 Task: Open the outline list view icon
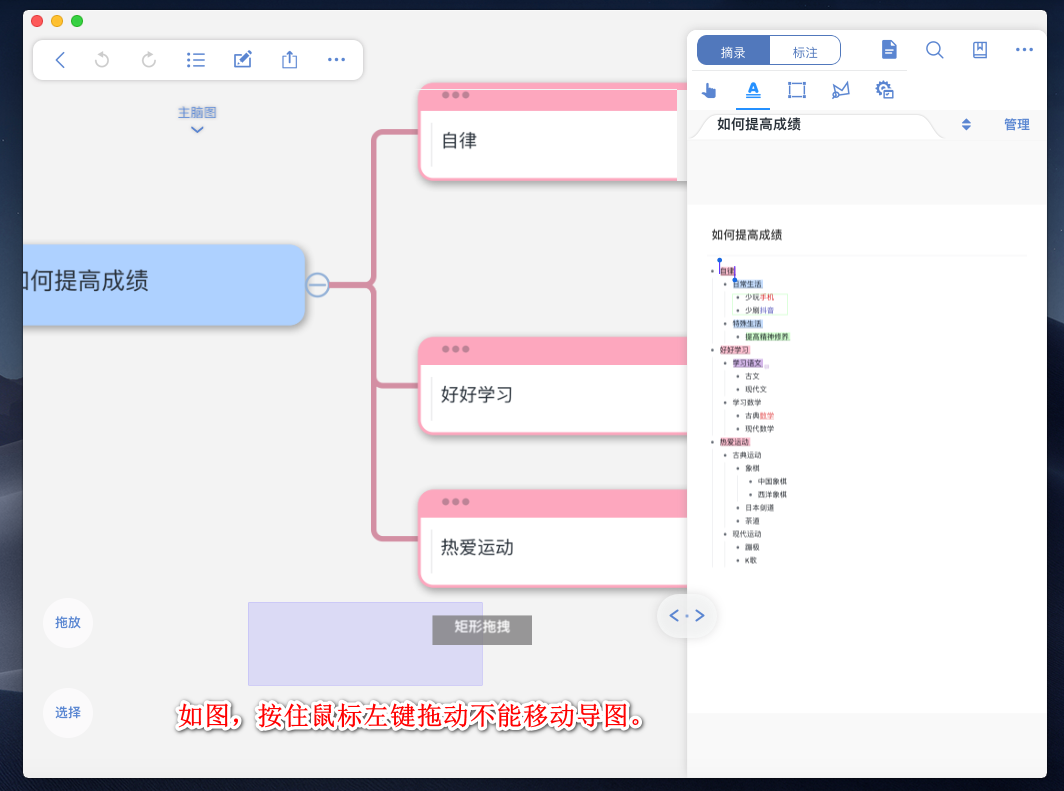click(196, 60)
